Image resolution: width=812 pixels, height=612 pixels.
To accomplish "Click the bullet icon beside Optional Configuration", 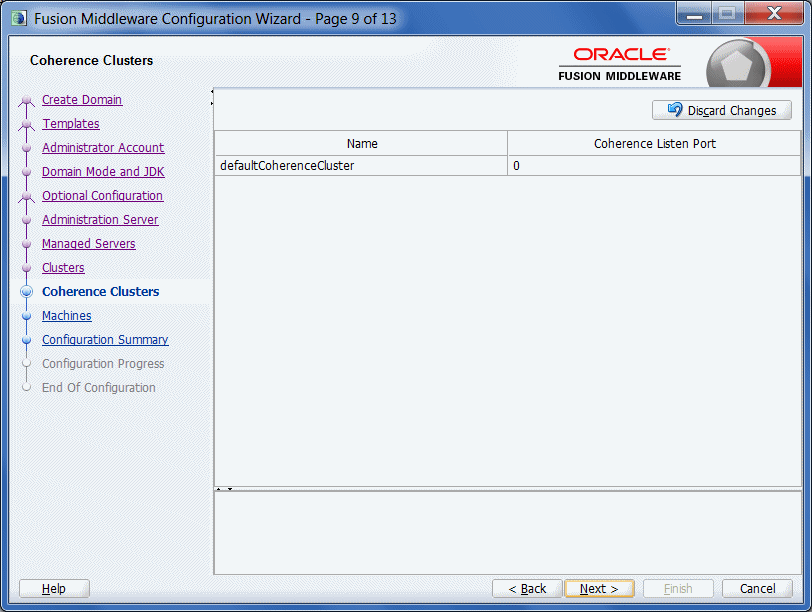I will 26,196.
